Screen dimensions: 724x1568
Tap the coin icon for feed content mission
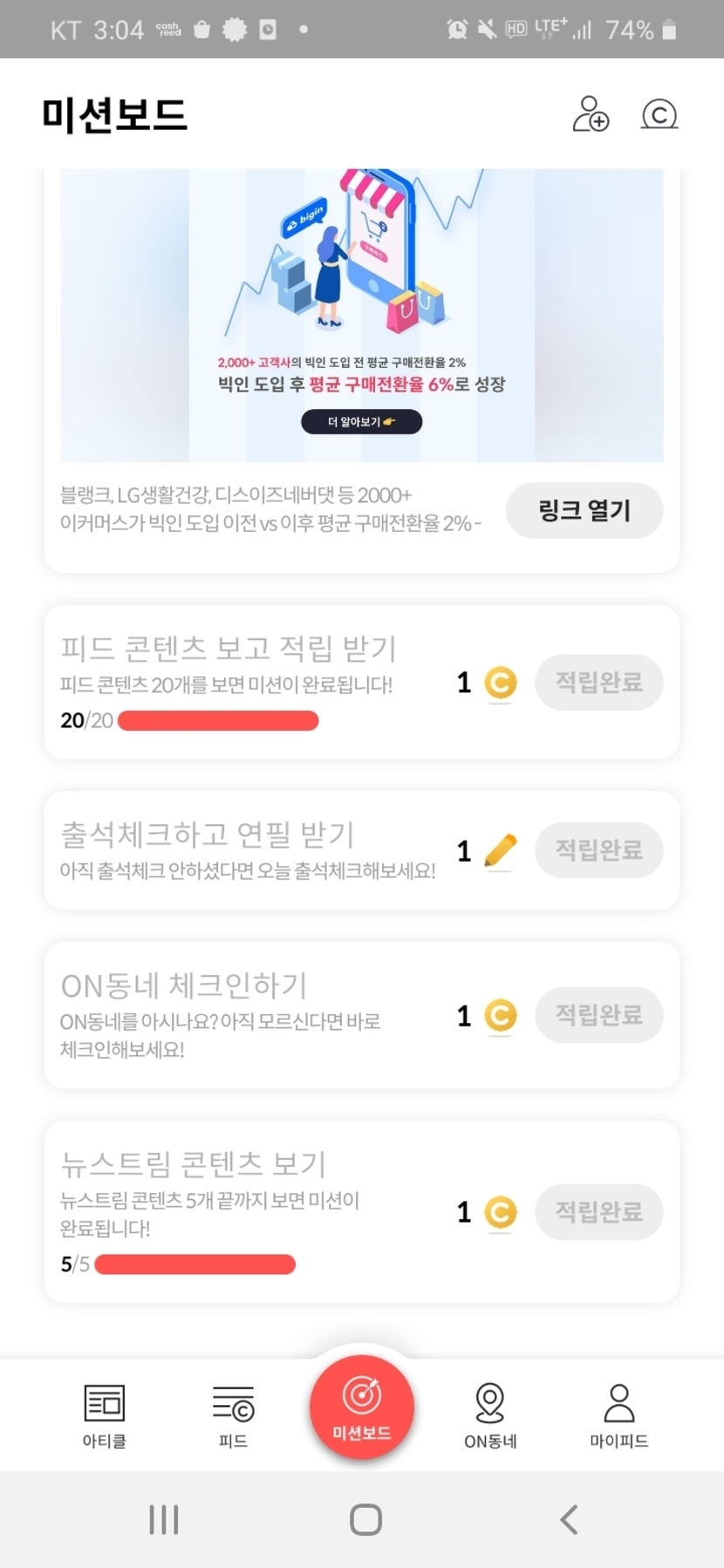click(501, 683)
